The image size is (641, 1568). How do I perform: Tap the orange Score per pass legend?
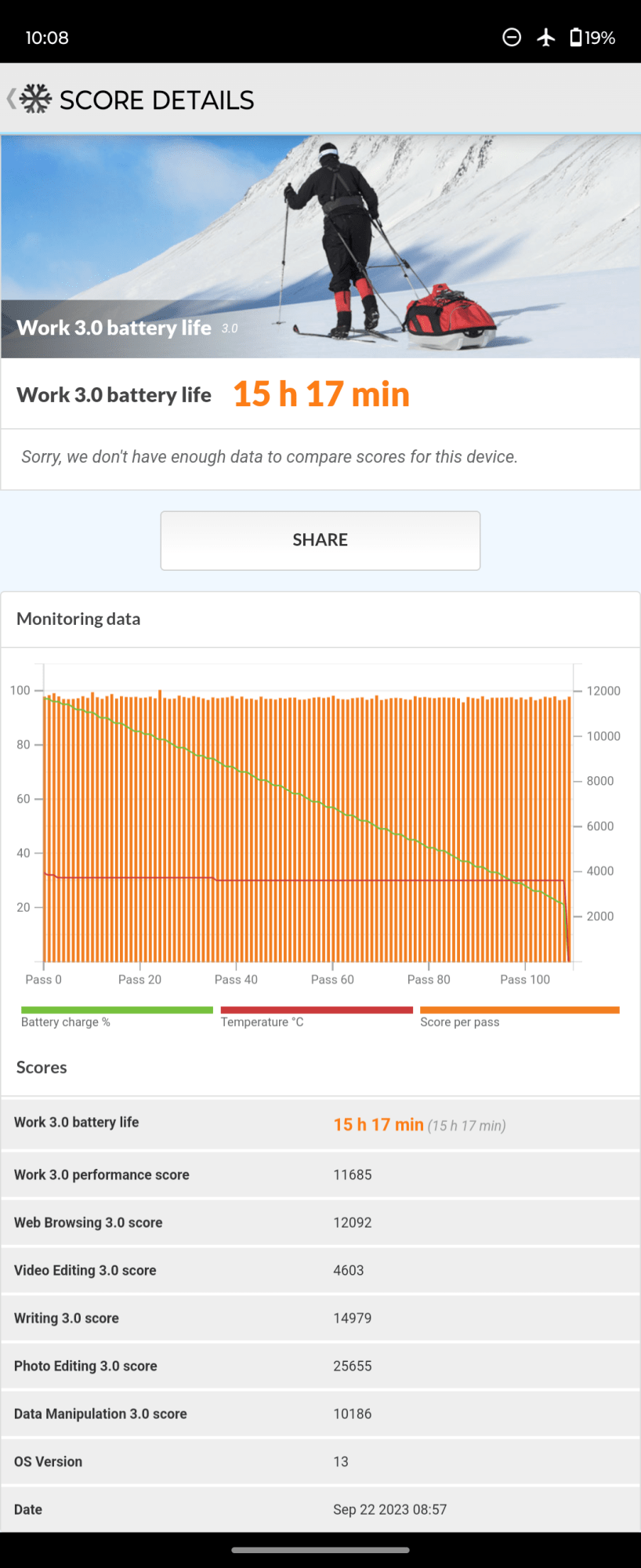(x=519, y=1016)
